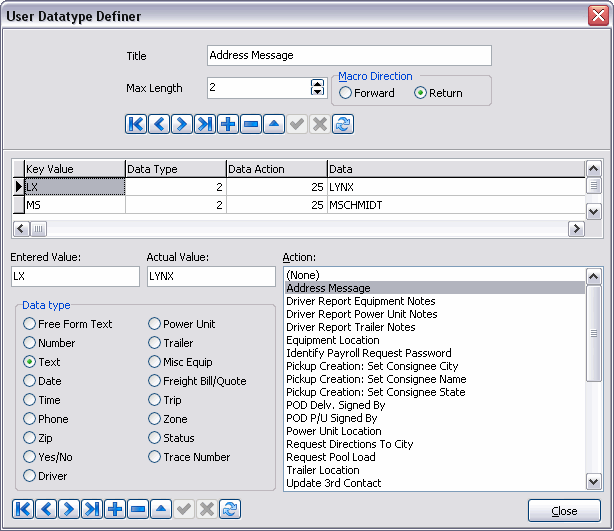The image size is (614, 531).
Task: Jump to the last record in the bottom navigator
Action: tap(92, 509)
